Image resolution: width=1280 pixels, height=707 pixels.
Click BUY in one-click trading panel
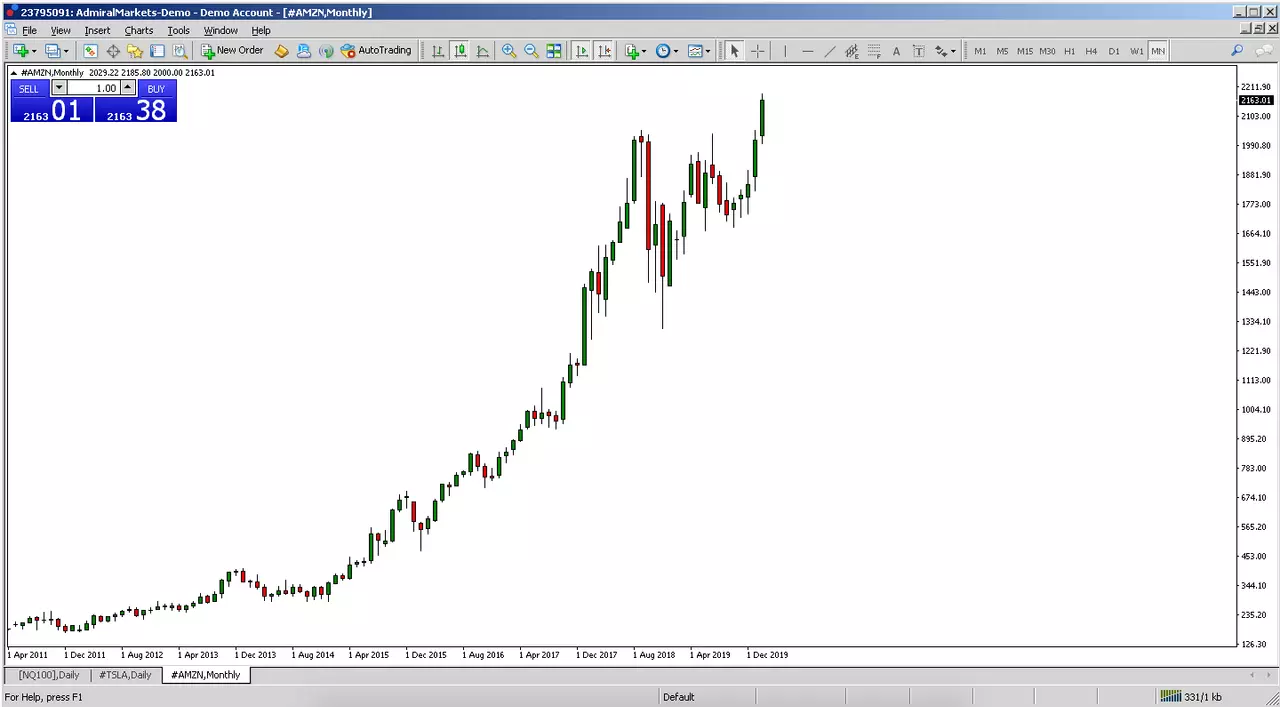tap(156, 89)
